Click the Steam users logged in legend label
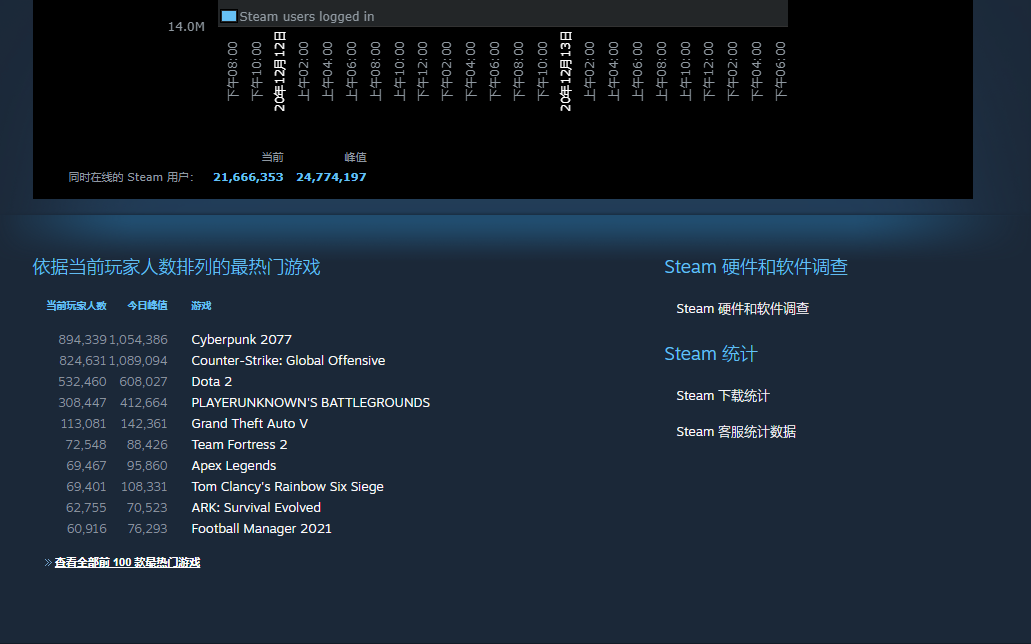Viewport: 1031px width, 644px height. point(306,16)
